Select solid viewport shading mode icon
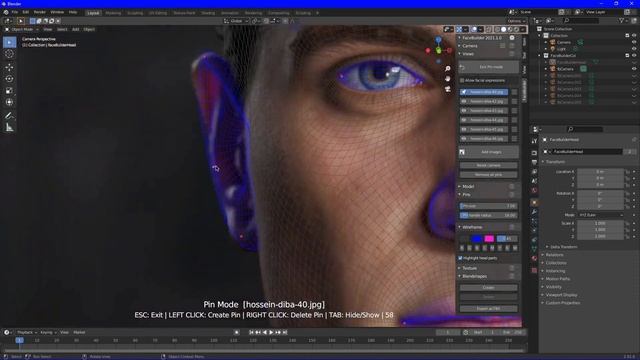Viewport: 640px width, 360px height. (504, 29)
